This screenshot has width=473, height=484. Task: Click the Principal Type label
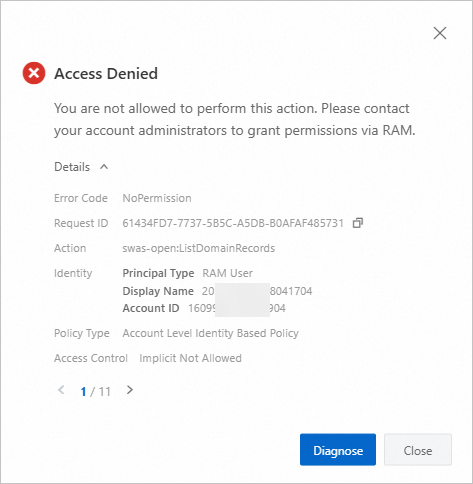158,273
